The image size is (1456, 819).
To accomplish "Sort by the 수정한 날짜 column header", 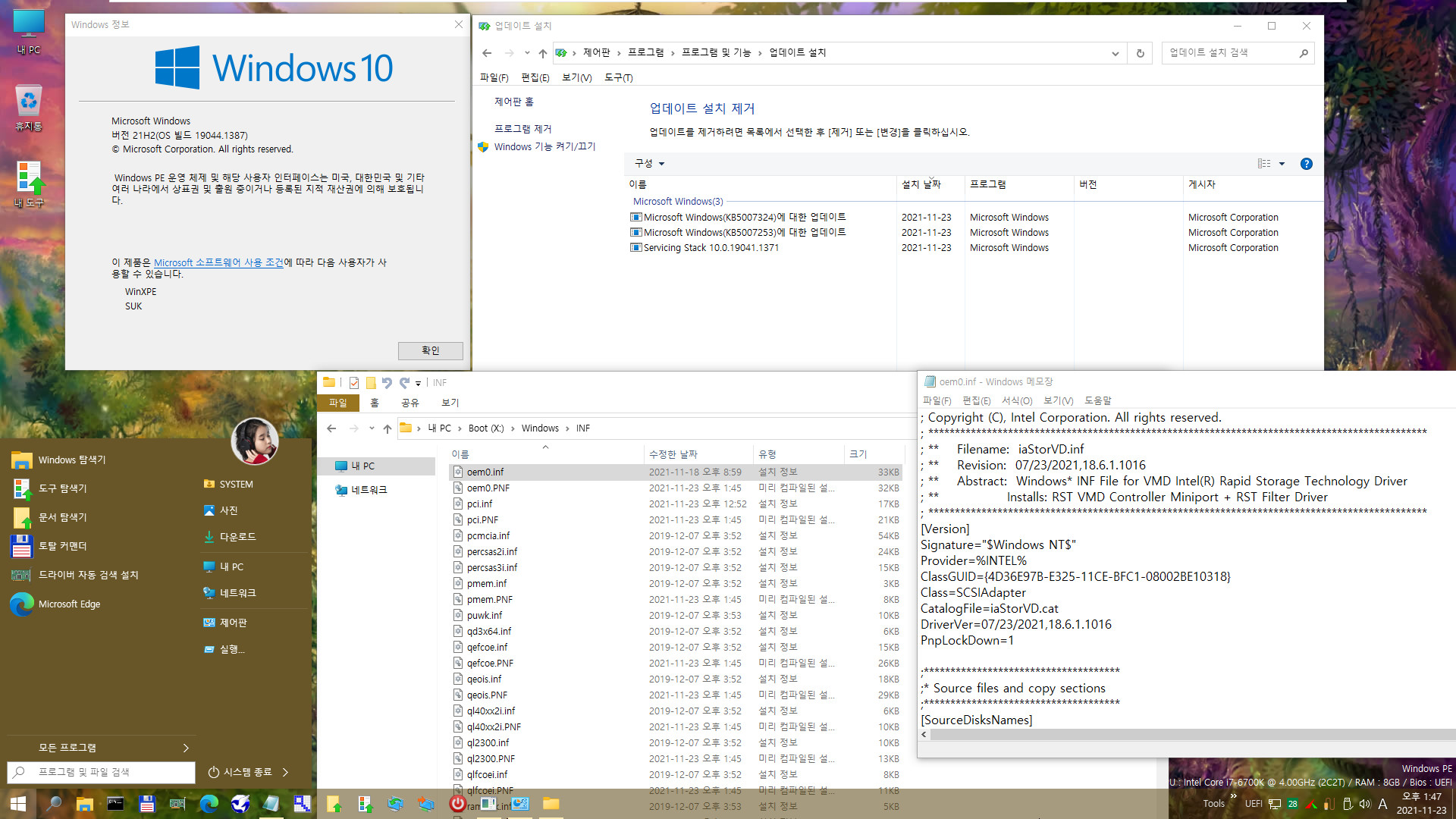I will [x=673, y=454].
